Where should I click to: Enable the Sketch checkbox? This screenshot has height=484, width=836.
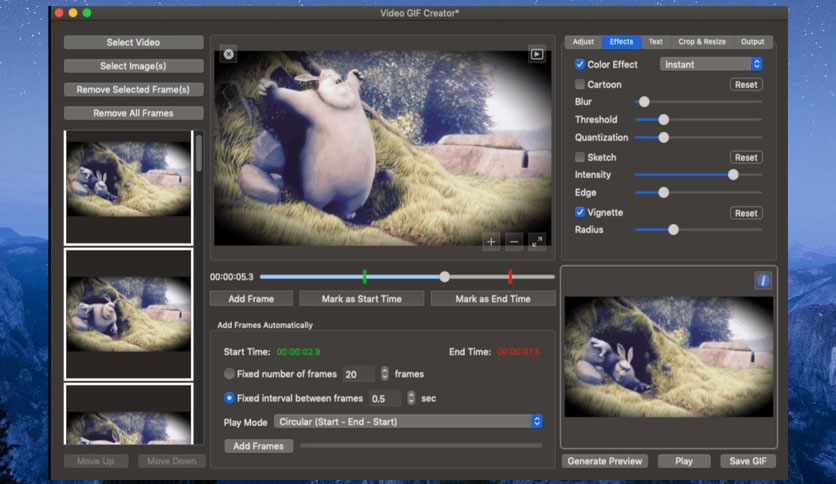coord(580,157)
